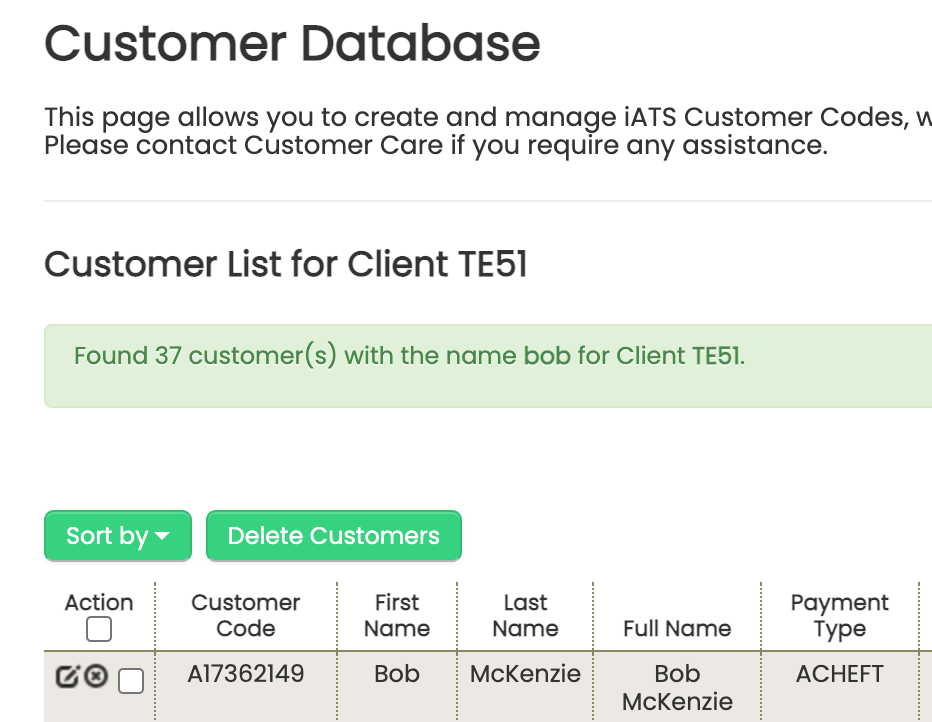This screenshot has width=932, height=722.
Task: Open the edit icon for customer A17362149
Action: click(x=67, y=676)
